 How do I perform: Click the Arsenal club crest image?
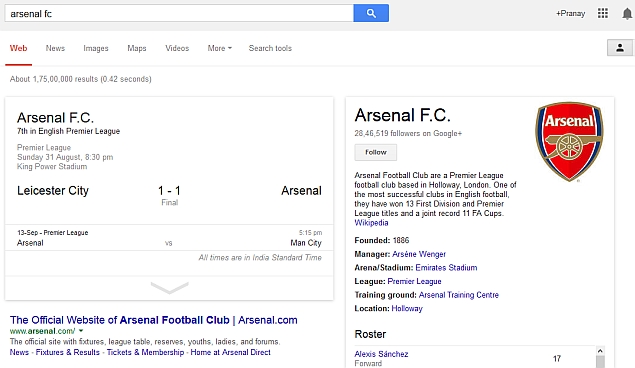click(x=569, y=141)
